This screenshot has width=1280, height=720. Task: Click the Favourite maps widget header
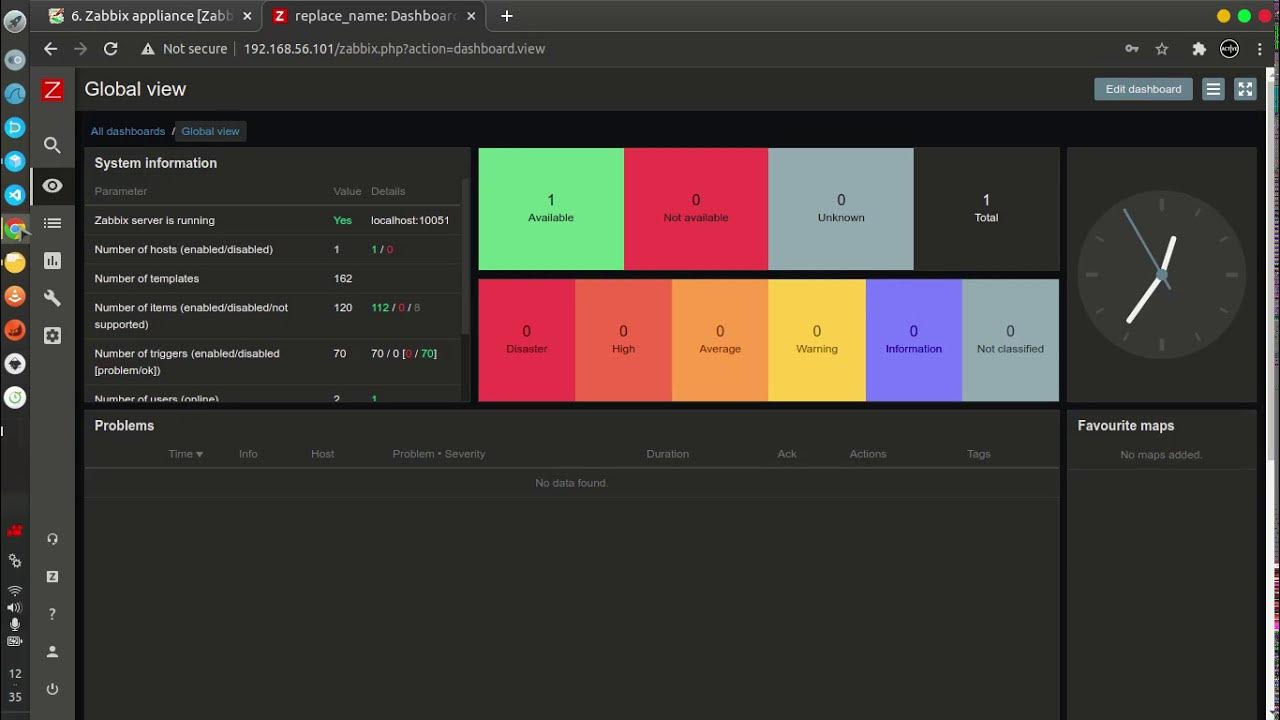pyautogui.click(x=1126, y=425)
